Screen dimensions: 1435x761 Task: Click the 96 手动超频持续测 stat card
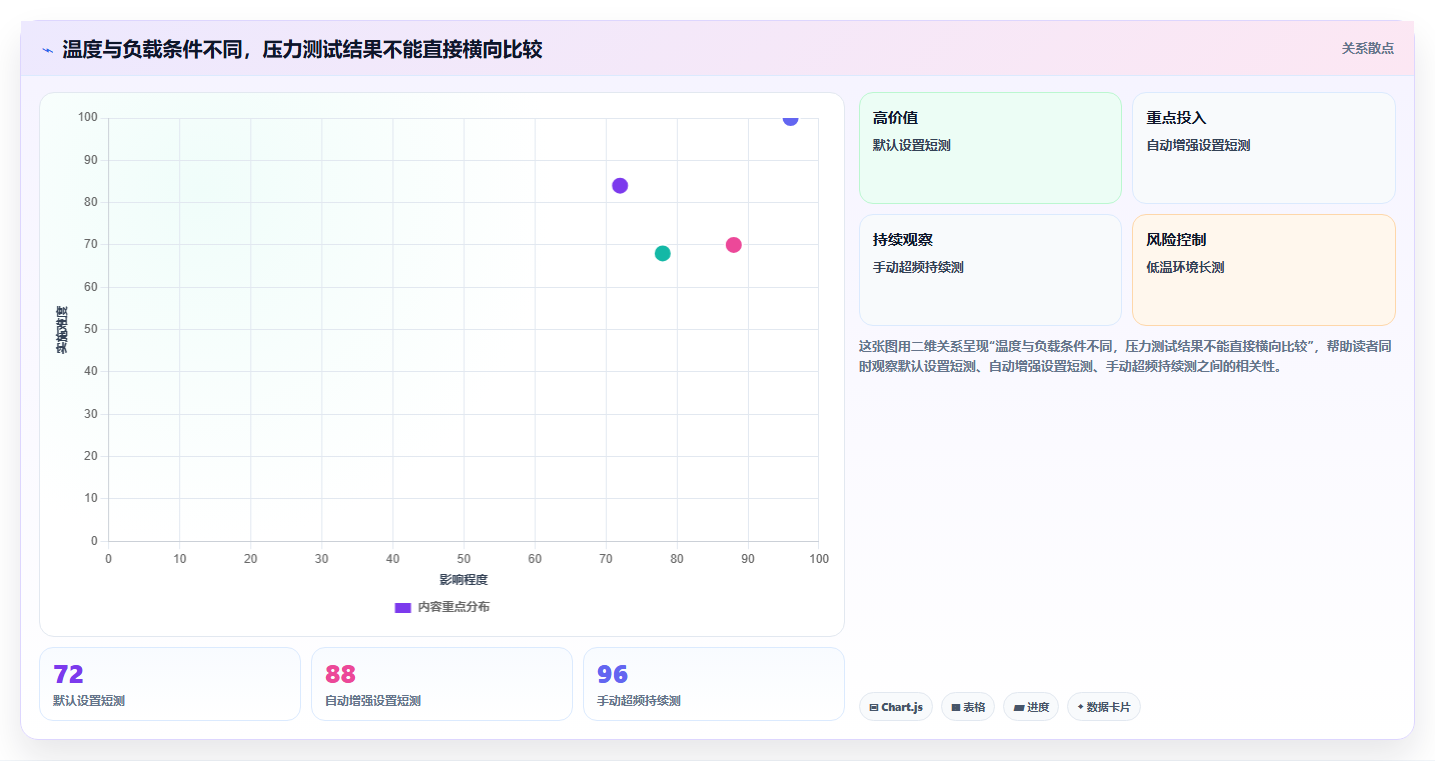pyautogui.click(x=714, y=684)
